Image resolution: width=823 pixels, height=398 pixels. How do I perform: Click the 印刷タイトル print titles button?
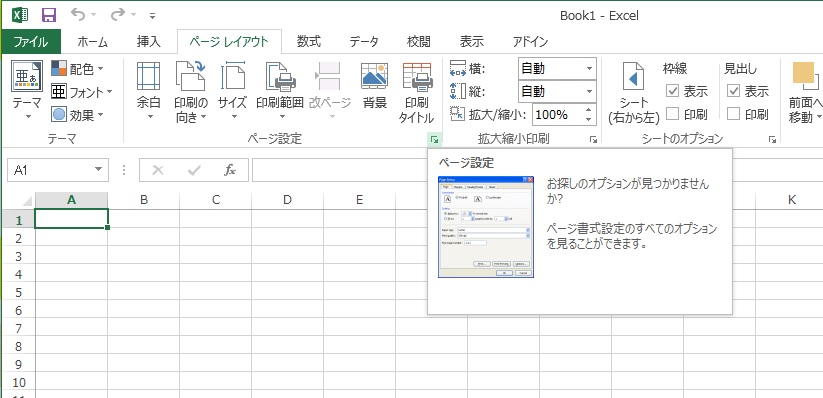point(417,91)
